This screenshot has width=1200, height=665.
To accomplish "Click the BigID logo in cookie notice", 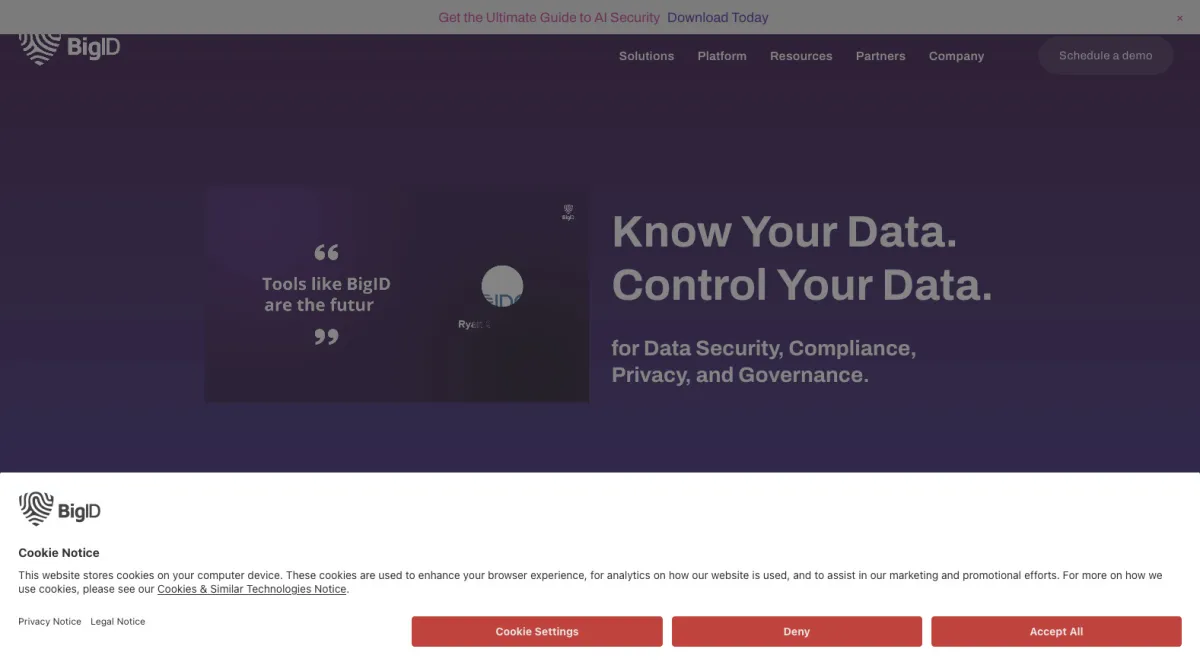I will point(60,509).
